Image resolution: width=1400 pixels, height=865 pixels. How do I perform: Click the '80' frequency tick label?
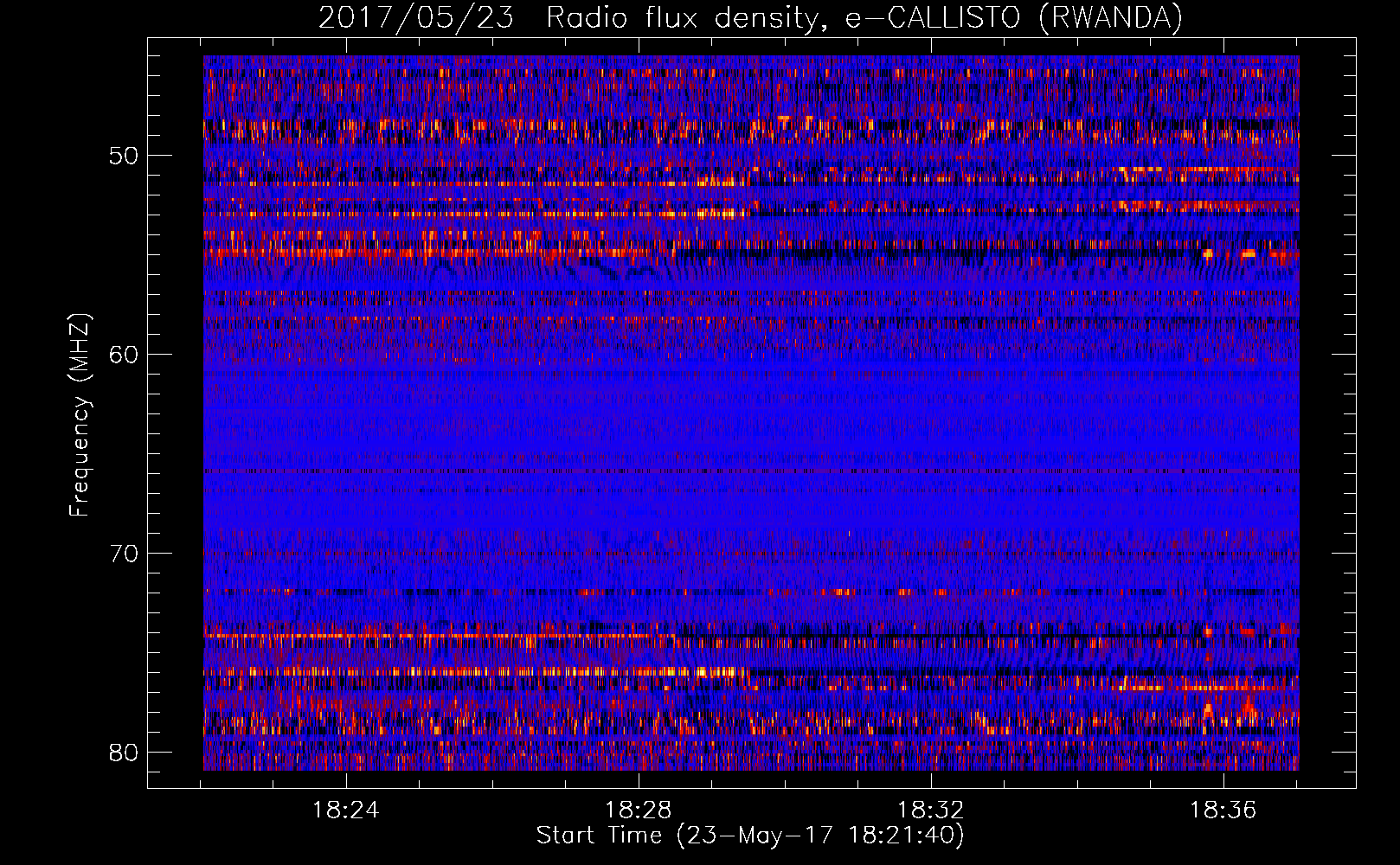(x=125, y=753)
